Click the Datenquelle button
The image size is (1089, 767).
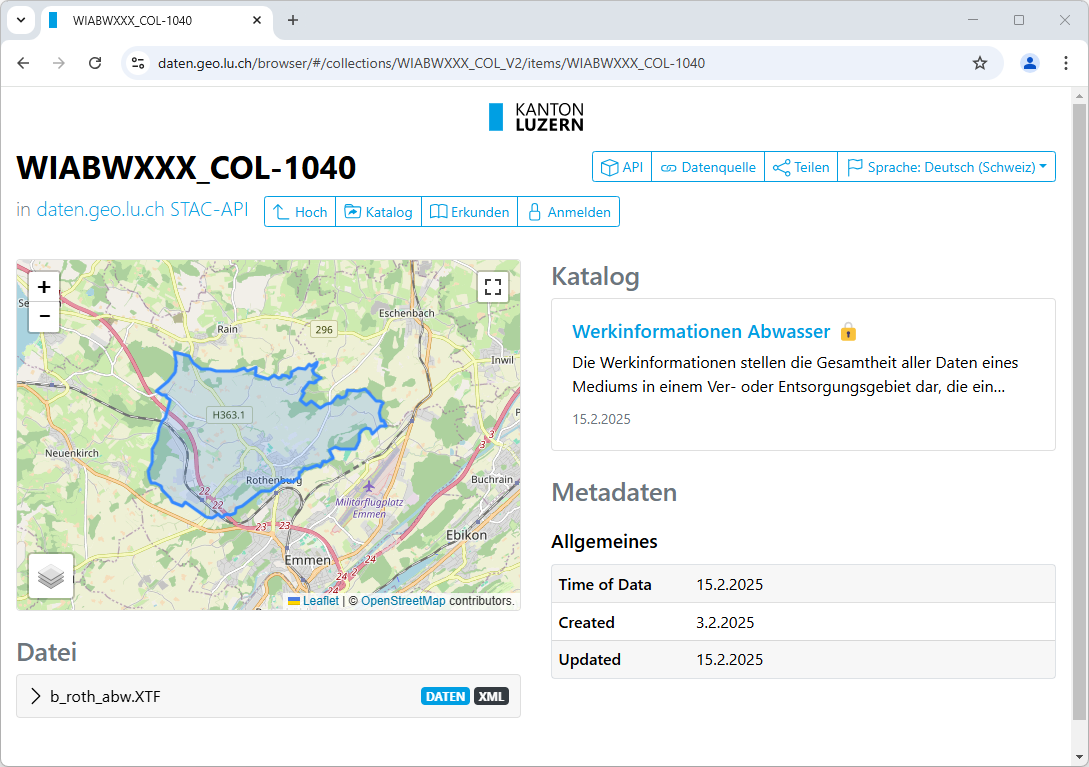(x=708, y=167)
